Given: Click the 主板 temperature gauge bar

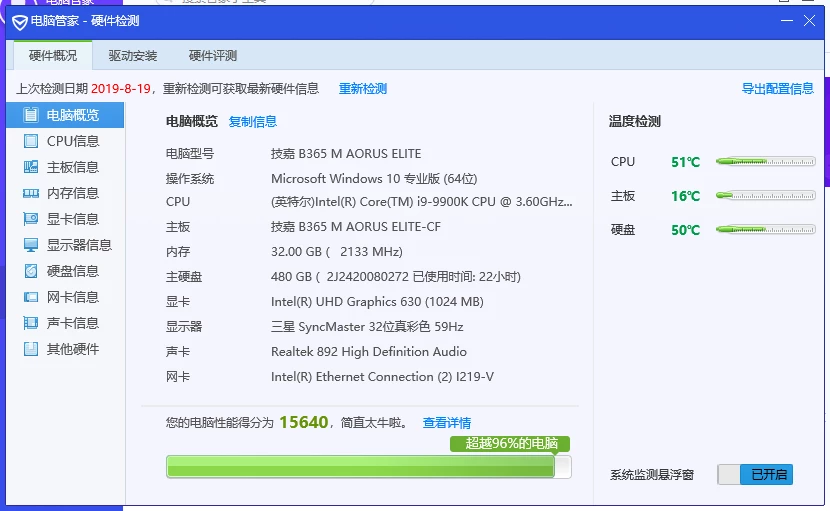Looking at the screenshot, I should tap(765, 195).
